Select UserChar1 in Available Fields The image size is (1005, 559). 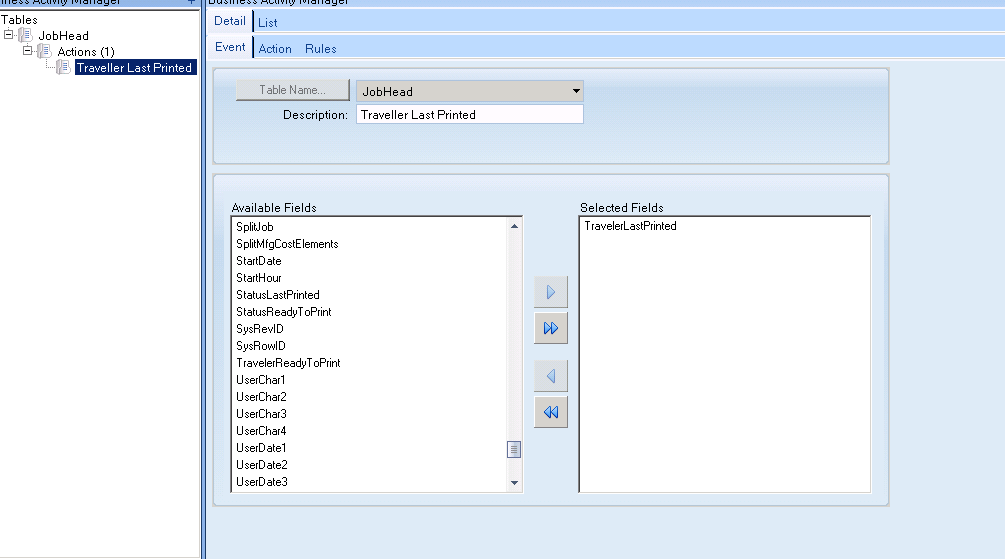click(x=260, y=380)
